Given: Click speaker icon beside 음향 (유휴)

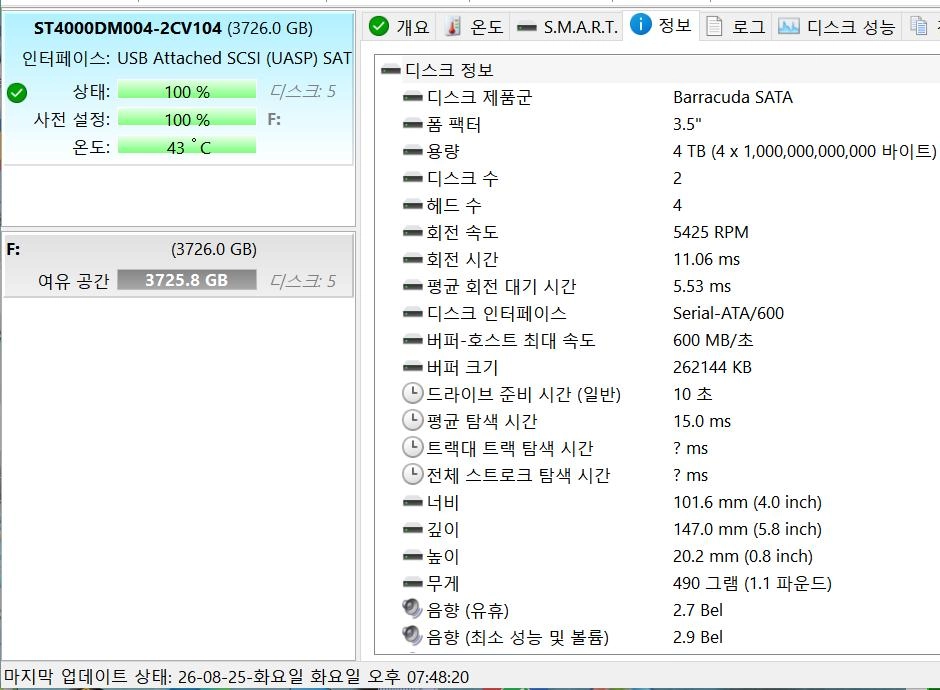Looking at the screenshot, I should (412, 608).
